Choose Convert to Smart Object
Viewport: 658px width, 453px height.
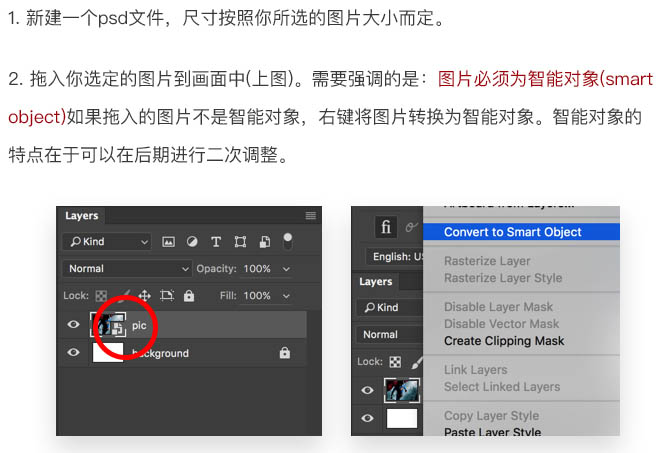click(521, 232)
